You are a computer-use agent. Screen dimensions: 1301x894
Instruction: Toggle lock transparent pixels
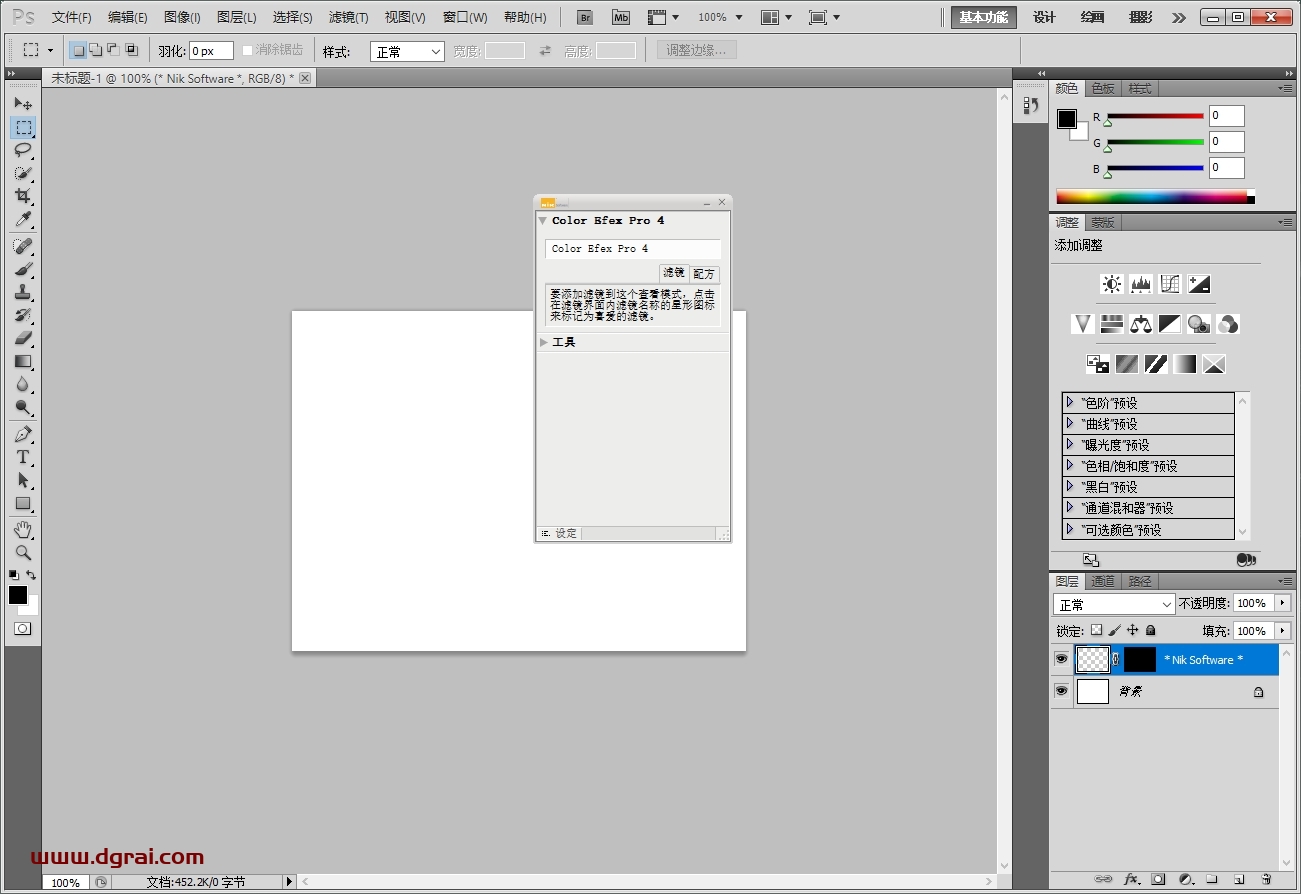click(1096, 631)
